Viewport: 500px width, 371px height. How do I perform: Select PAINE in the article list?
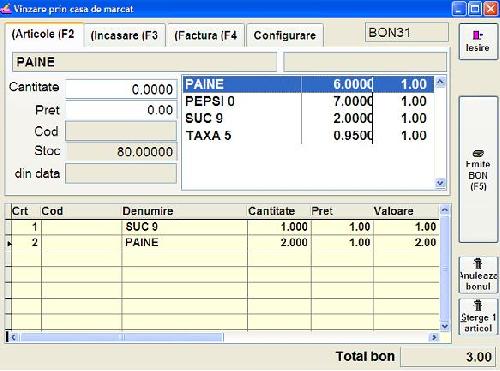[308, 84]
